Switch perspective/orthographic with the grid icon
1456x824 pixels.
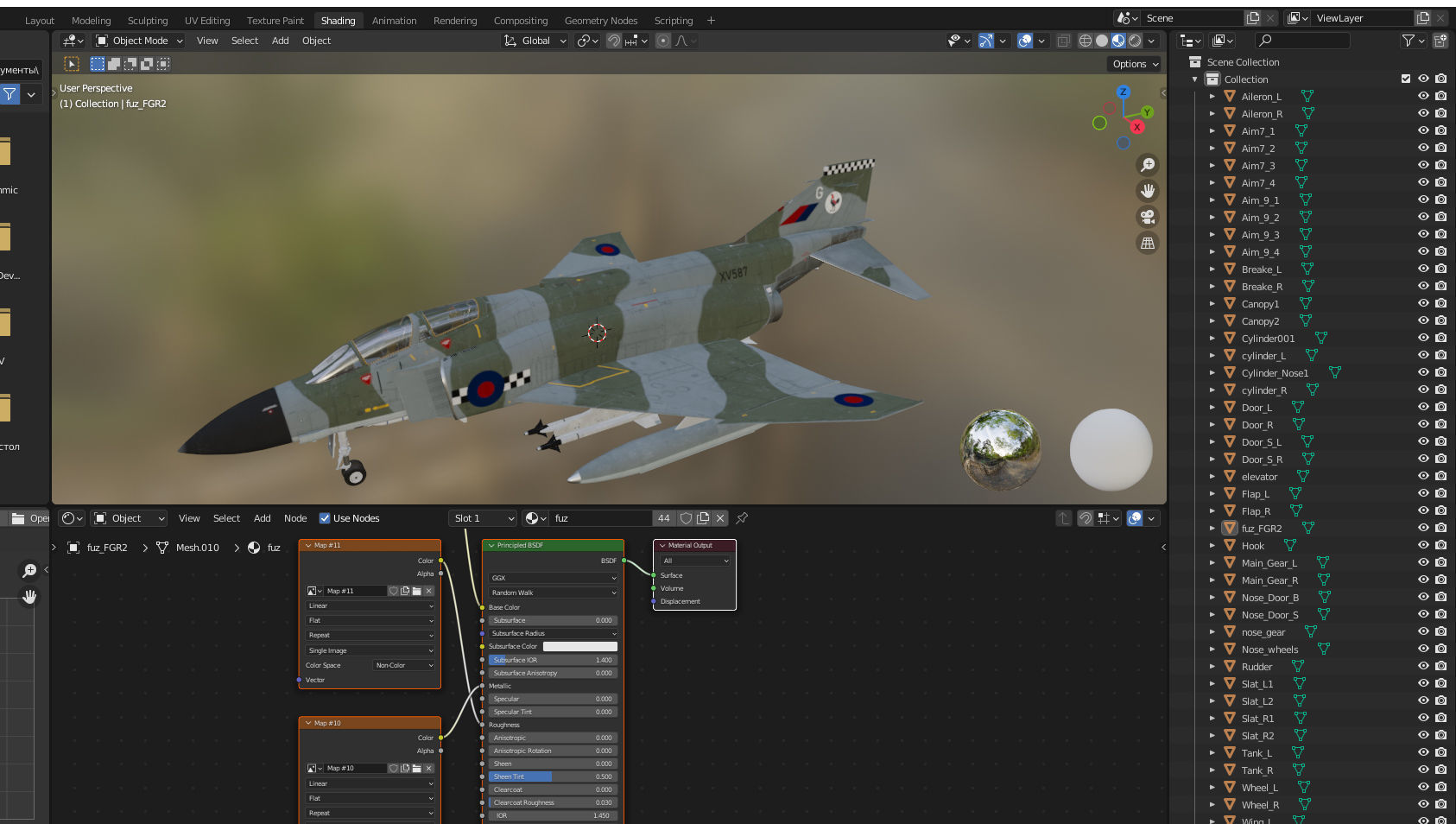click(x=1148, y=243)
